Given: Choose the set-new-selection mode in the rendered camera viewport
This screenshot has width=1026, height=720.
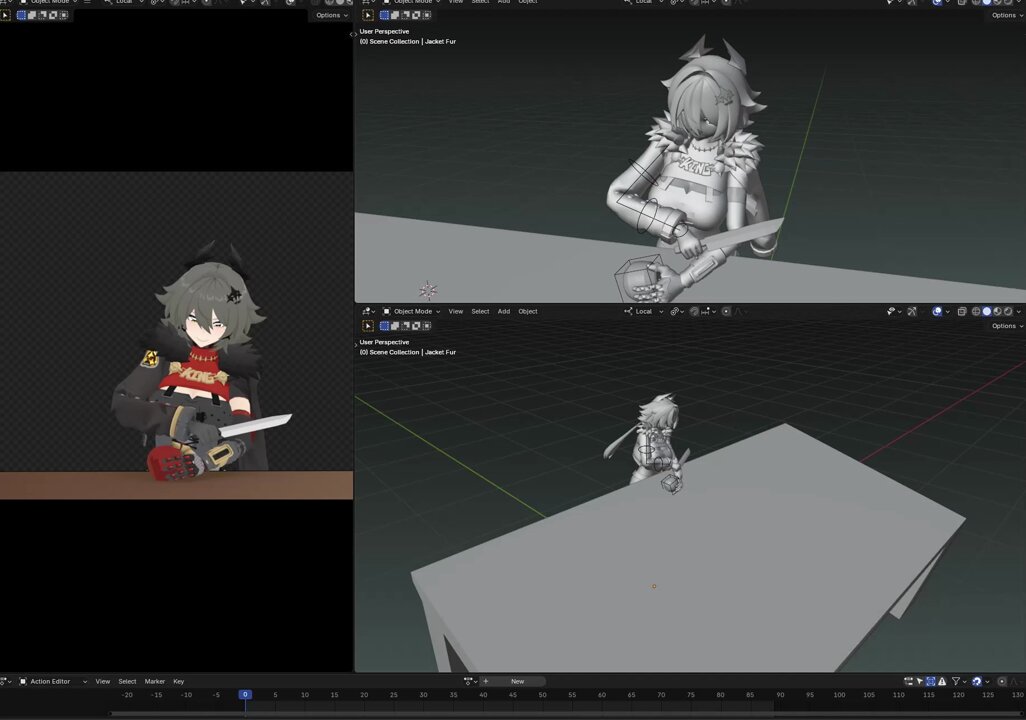Looking at the screenshot, I should (22, 15).
